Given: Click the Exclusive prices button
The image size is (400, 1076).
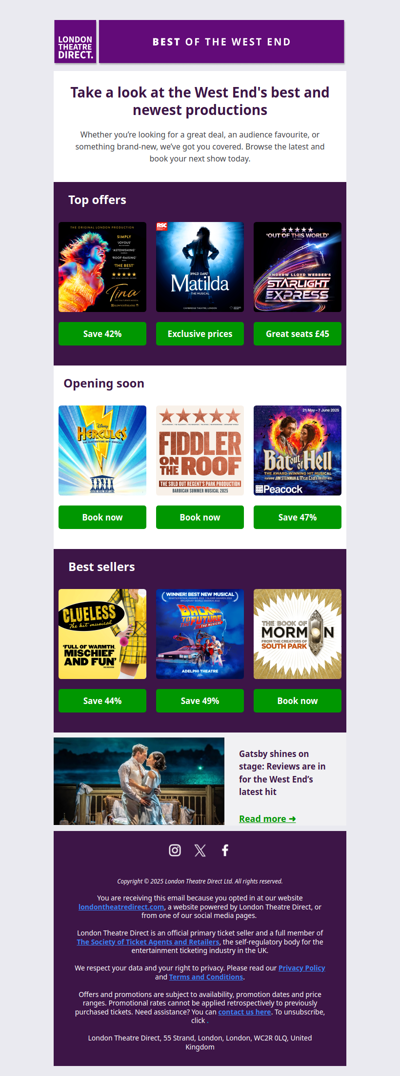Looking at the screenshot, I should [x=200, y=334].
